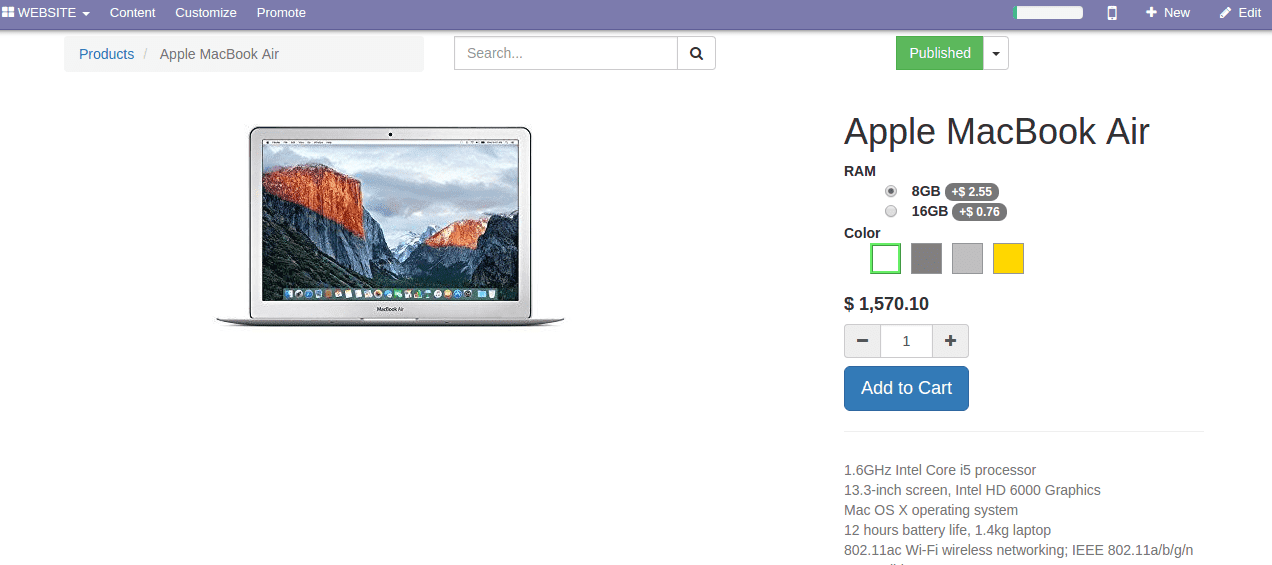The width and height of the screenshot is (1272, 565).
Task: Choose the dark gray color swatch
Action: point(927,258)
